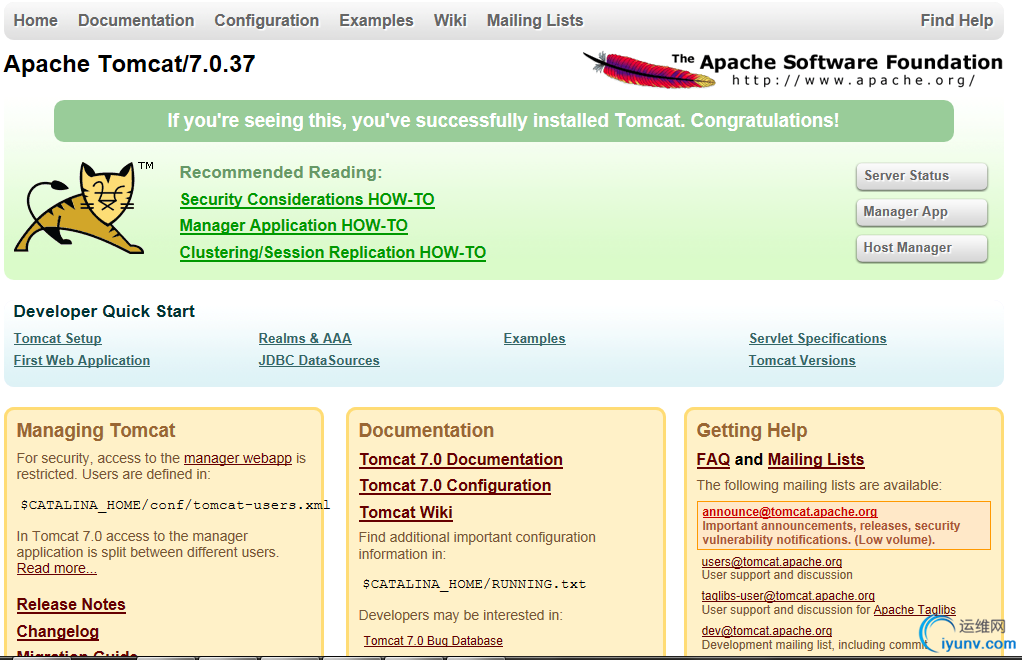Click the Examples link in Developer Quick Start
The height and width of the screenshot is (660, 1022).
click(x=534, y=338)
